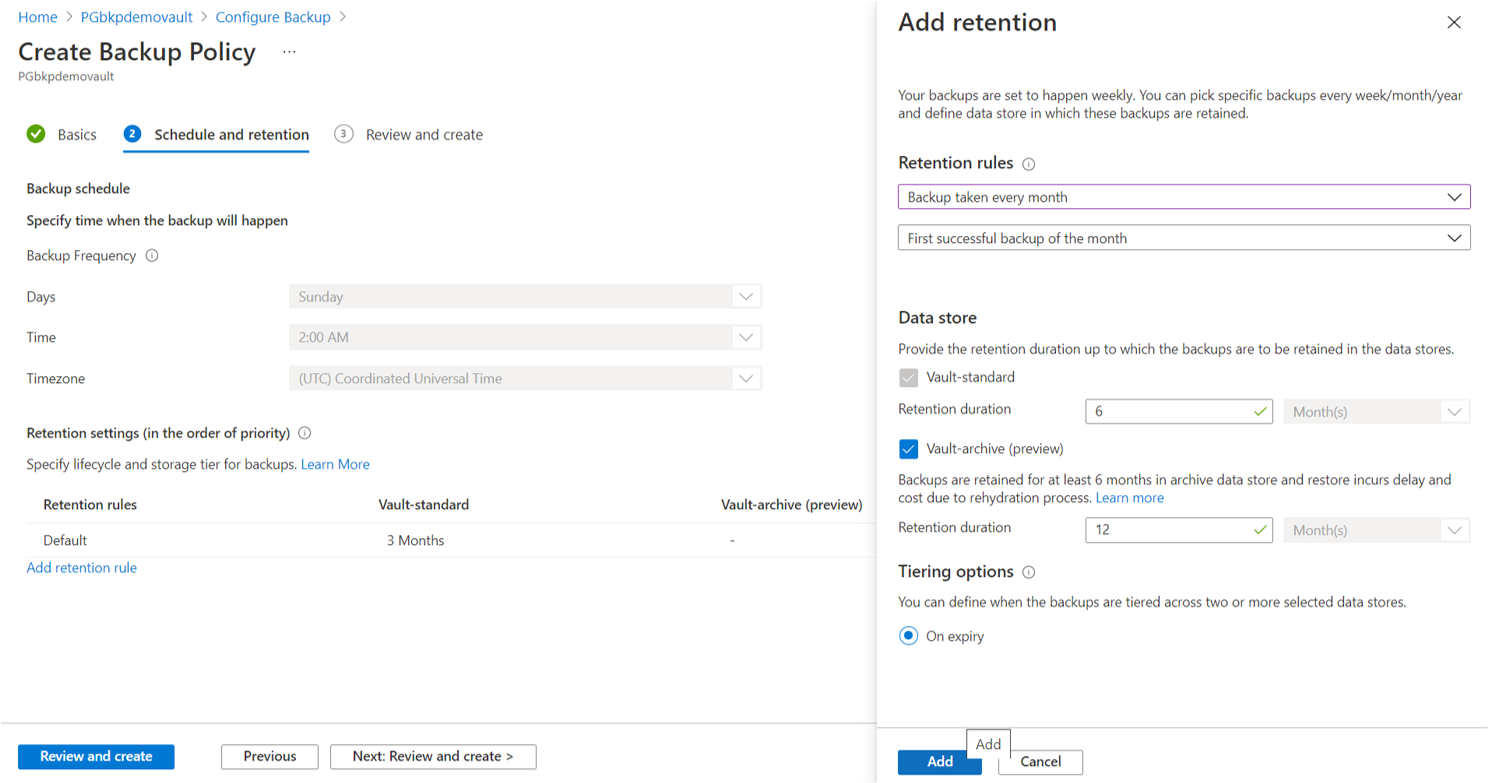Click the Add retention rule link
The width and height of the screenshot is (1488, 783).
click(81, 567)
